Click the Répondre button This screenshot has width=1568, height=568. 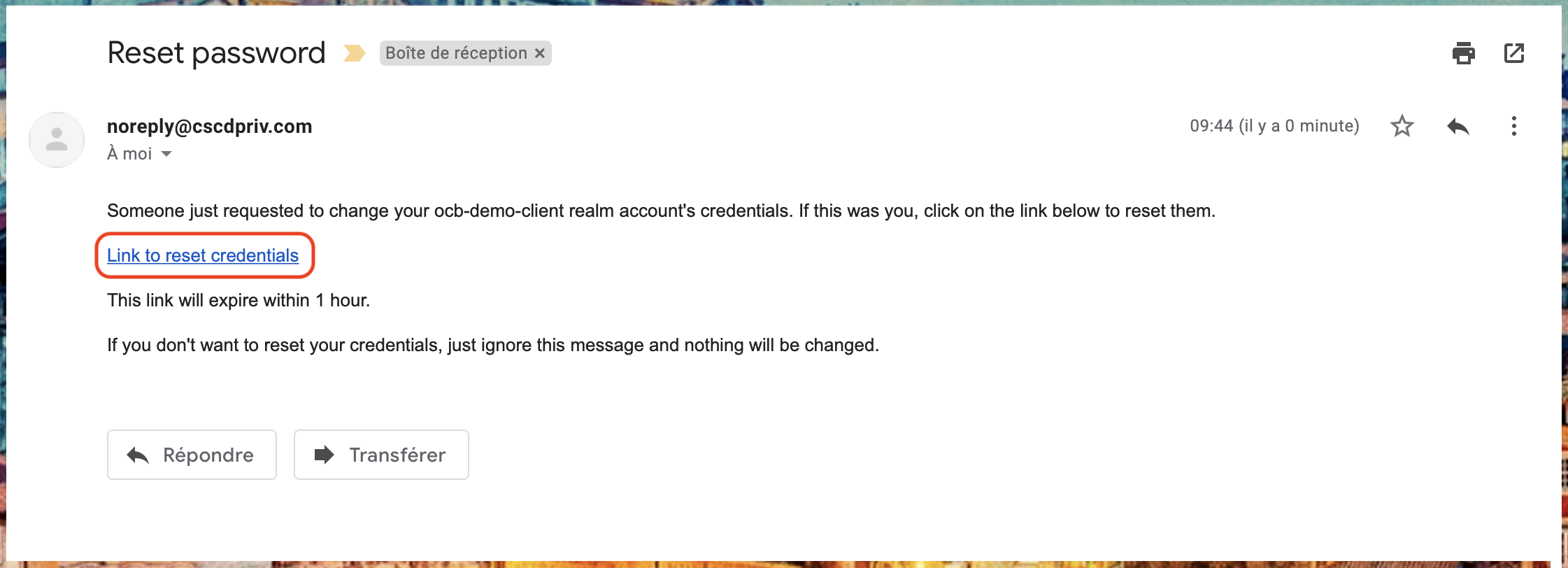192,455
